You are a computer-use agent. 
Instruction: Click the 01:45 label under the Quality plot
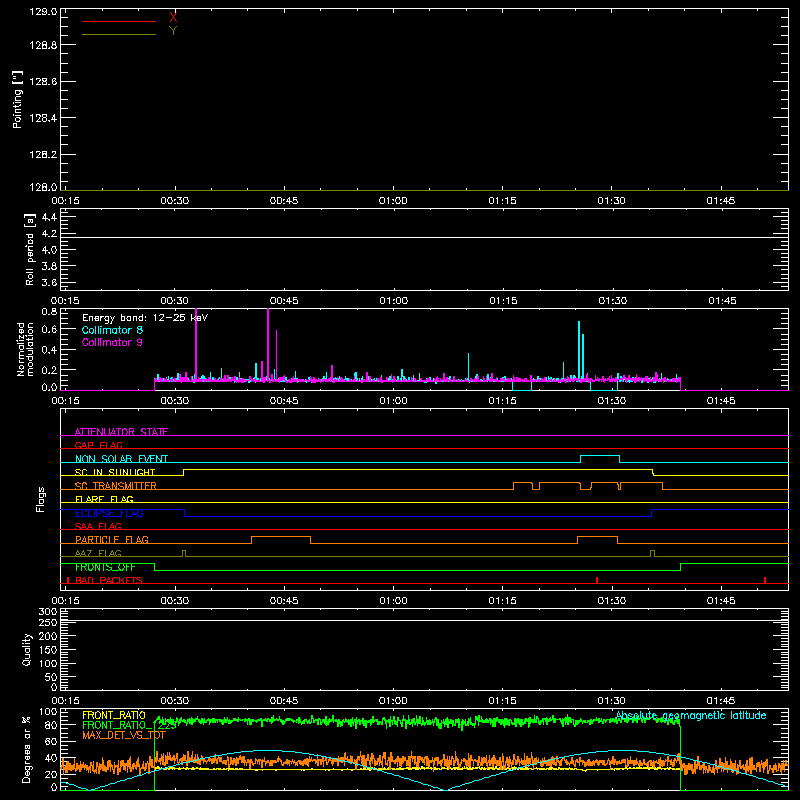point(721,701)
